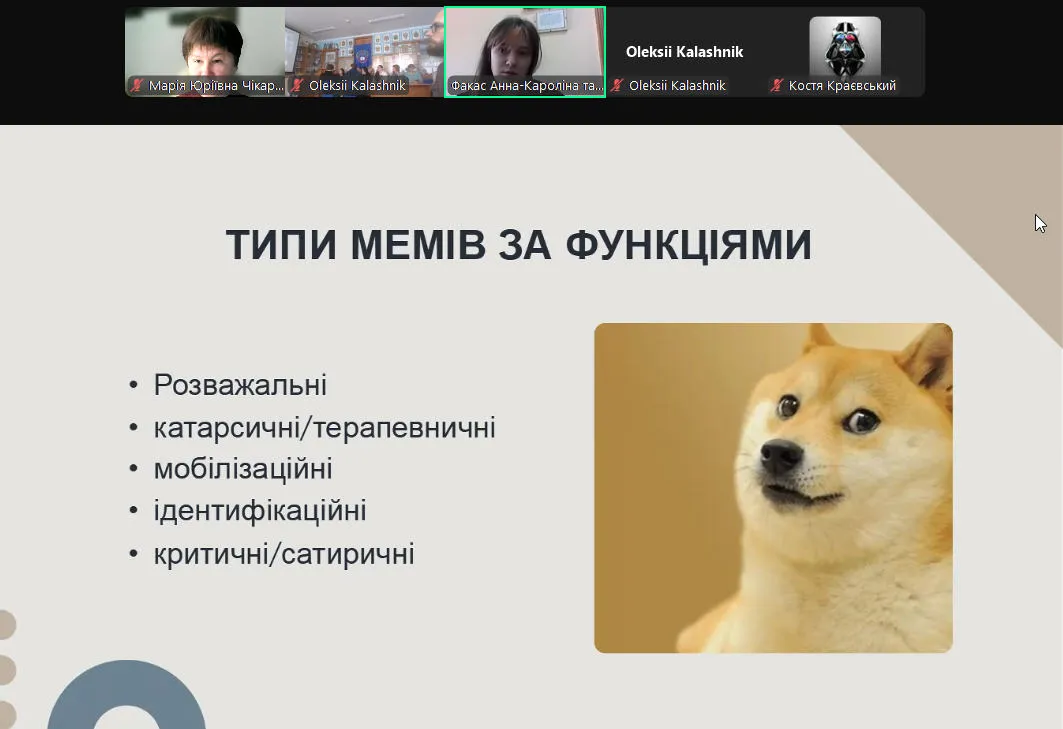Select Костя Краєвський participant thumbnail

coord(845,52)
